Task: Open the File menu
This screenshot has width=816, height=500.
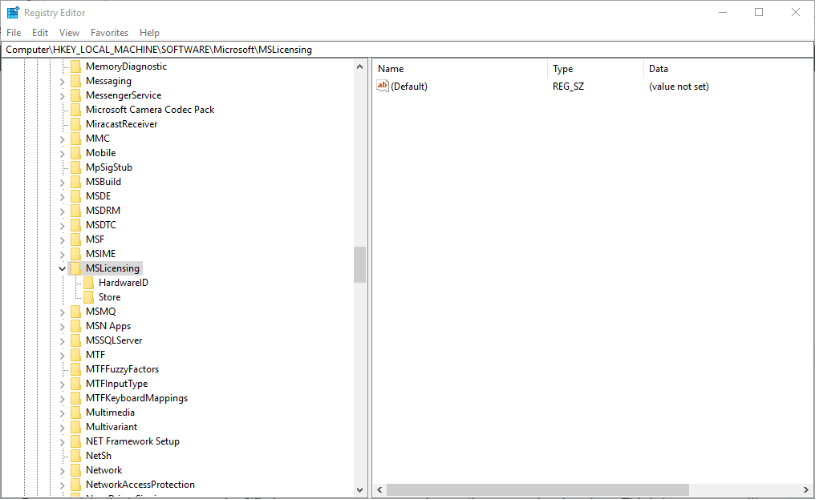Action: click(x=14, y=33)
